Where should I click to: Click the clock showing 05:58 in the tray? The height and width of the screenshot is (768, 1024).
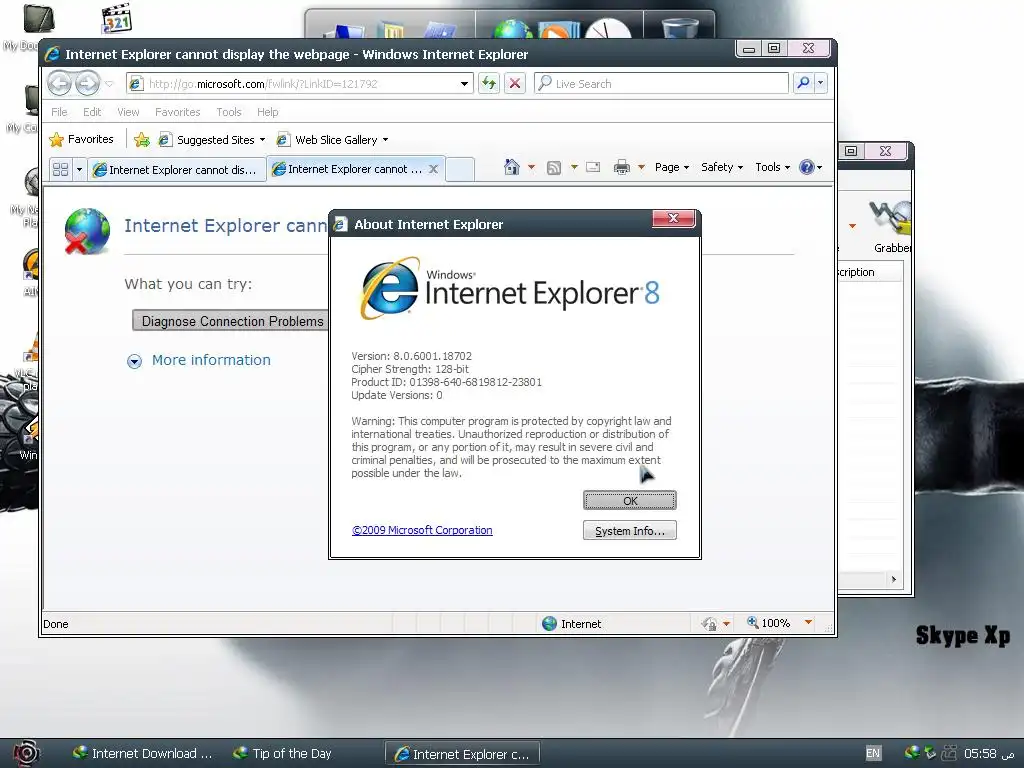point(980,754)
